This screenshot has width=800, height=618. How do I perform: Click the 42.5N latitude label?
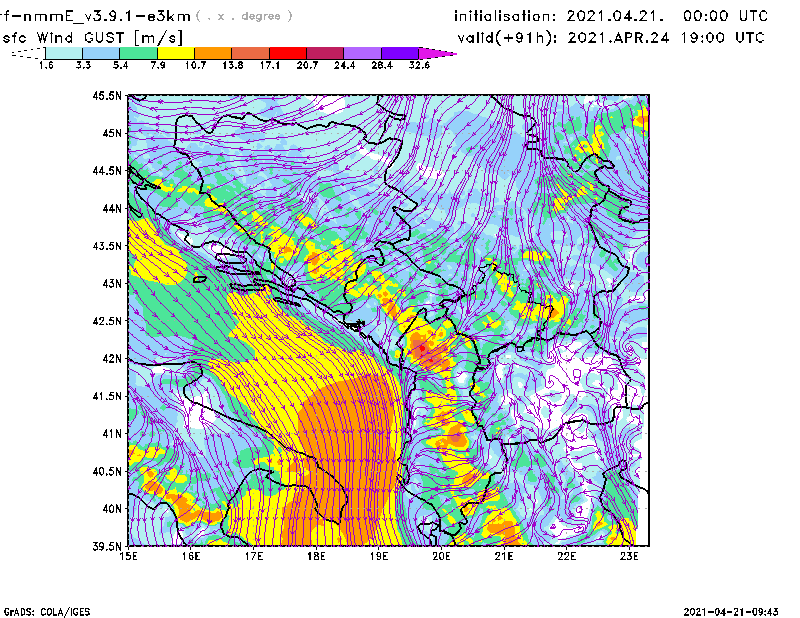click(107, 321)
